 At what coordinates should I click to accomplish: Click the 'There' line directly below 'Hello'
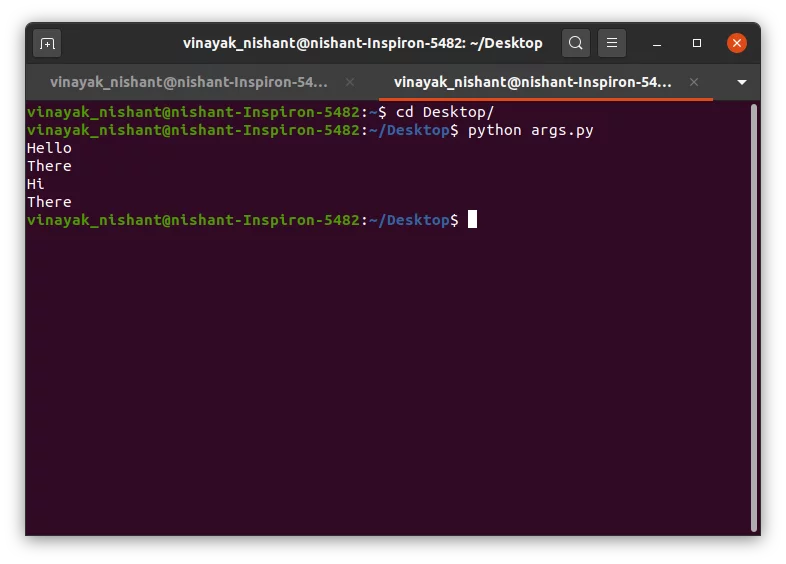coord(49,166)
